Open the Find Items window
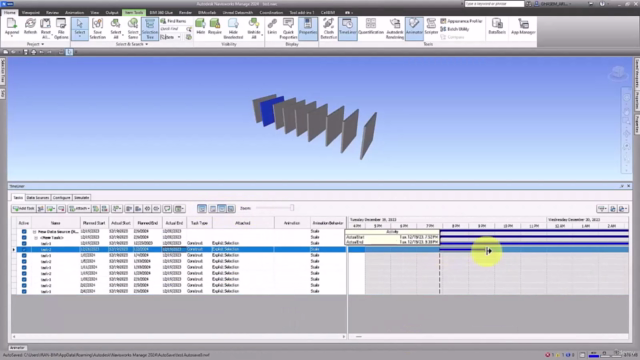The image size is (640, 360). [173, 21]
